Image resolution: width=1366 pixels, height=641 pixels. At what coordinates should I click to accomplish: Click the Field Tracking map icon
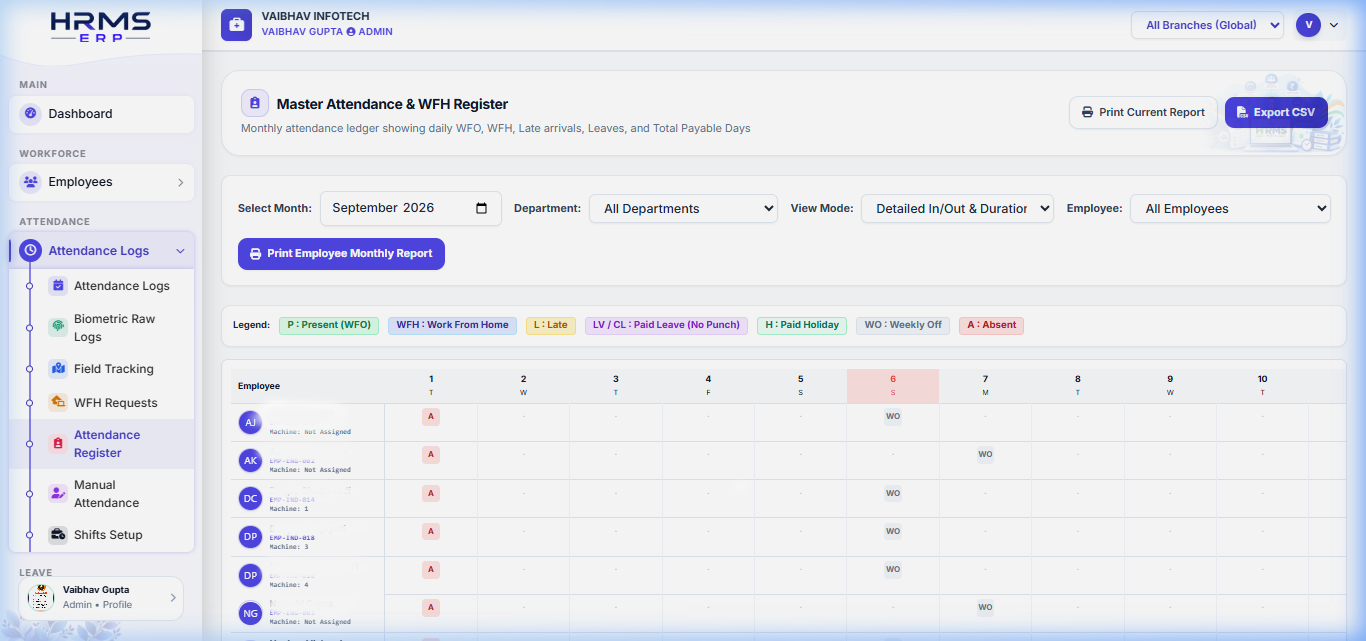[x=58, y=369]
